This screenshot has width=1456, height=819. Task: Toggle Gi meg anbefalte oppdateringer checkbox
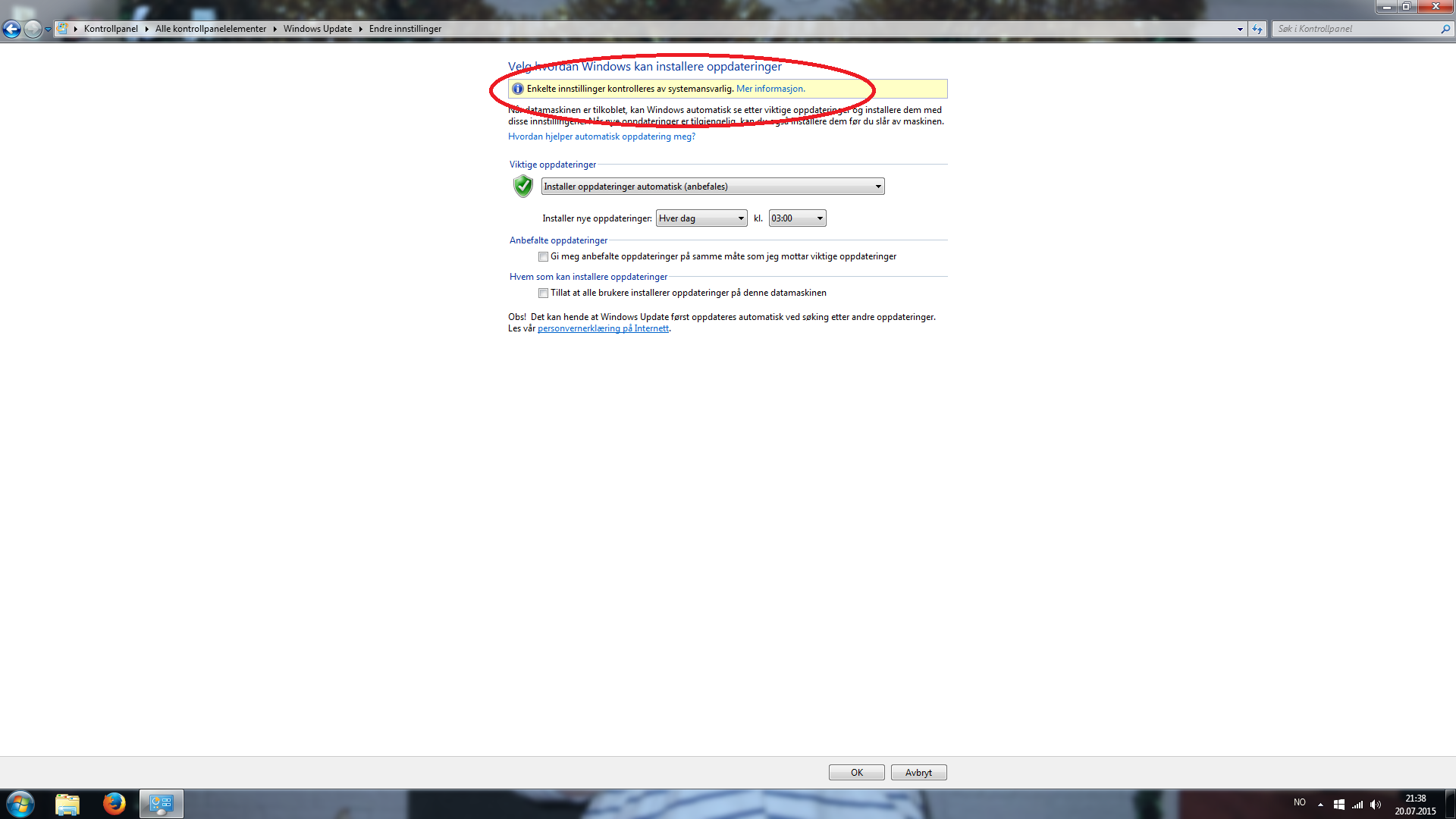[543, 257]
